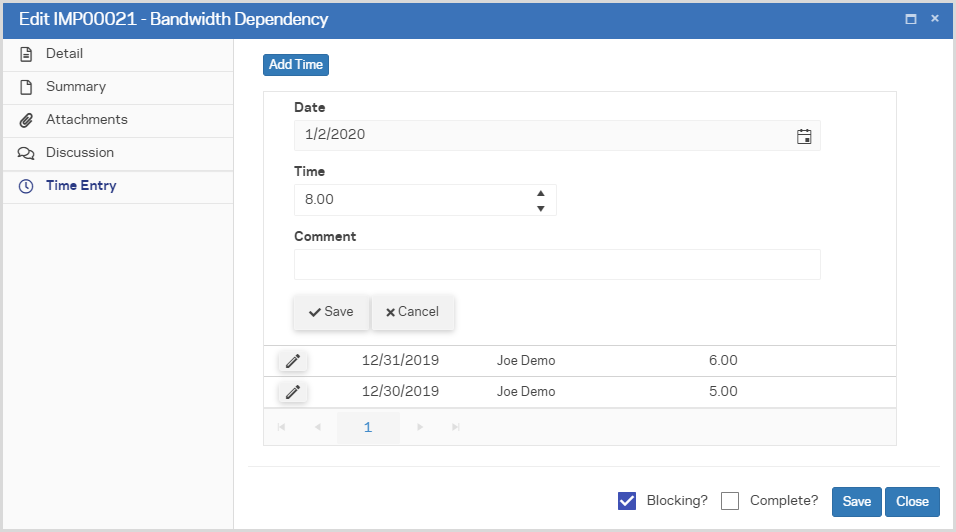Image resolution: width=956 pixels, height=532 pixels.
Task: Open the Attachments tab
Action: (x=86, y=120)
